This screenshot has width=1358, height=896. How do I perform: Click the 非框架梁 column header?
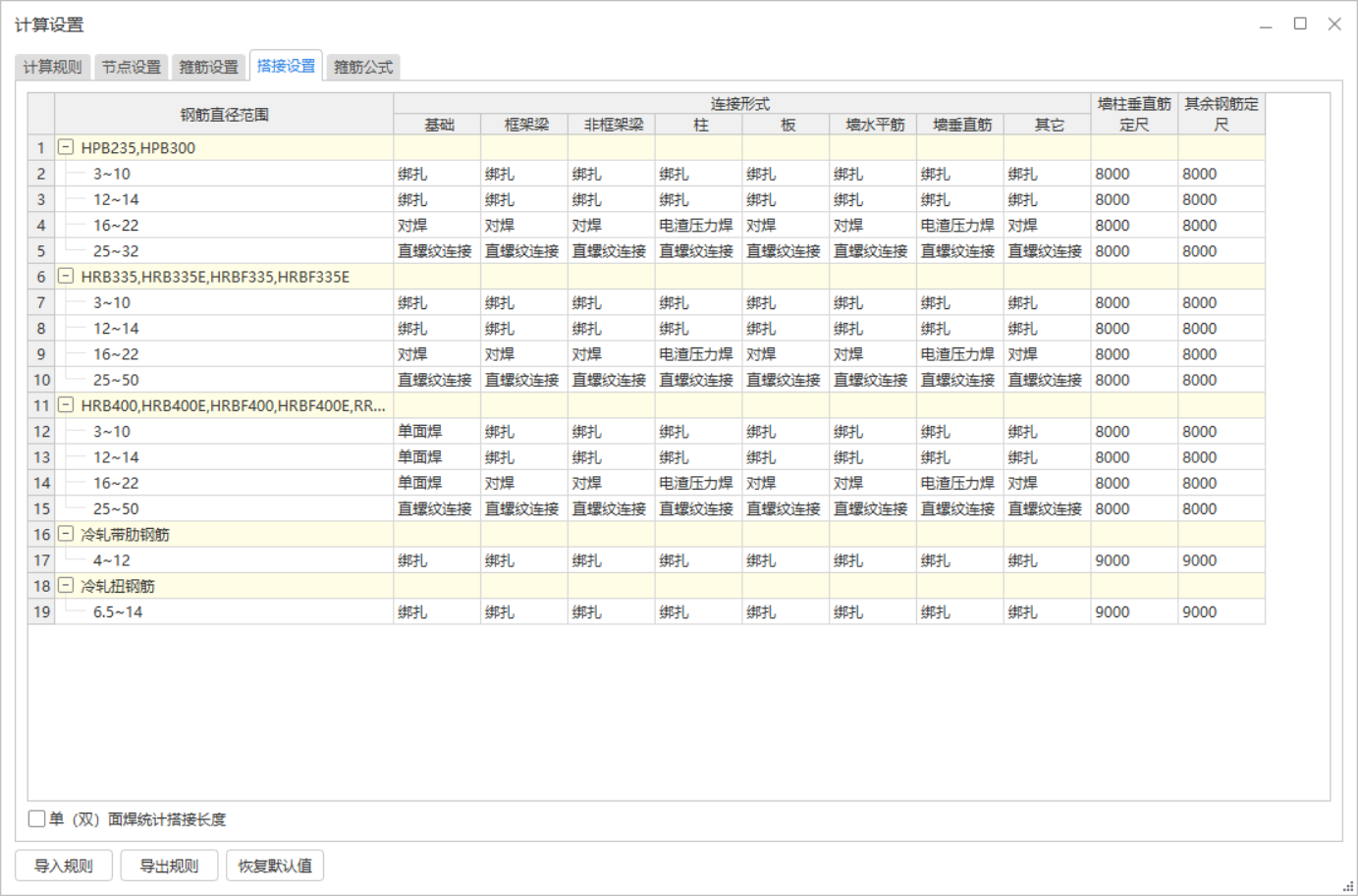(612, 125)
